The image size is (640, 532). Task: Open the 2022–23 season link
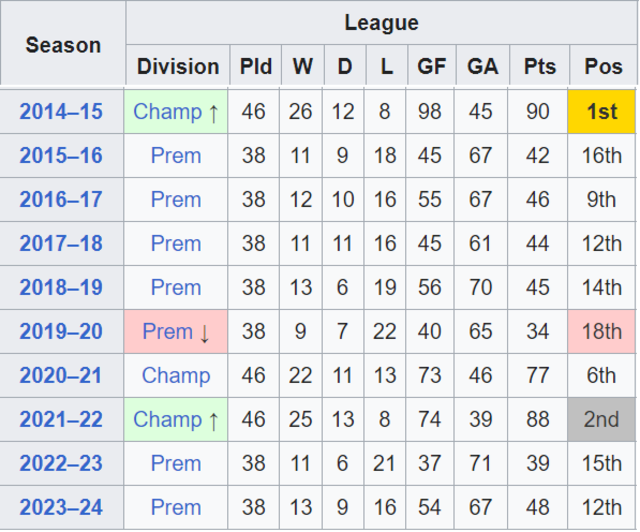pos(61,463)
